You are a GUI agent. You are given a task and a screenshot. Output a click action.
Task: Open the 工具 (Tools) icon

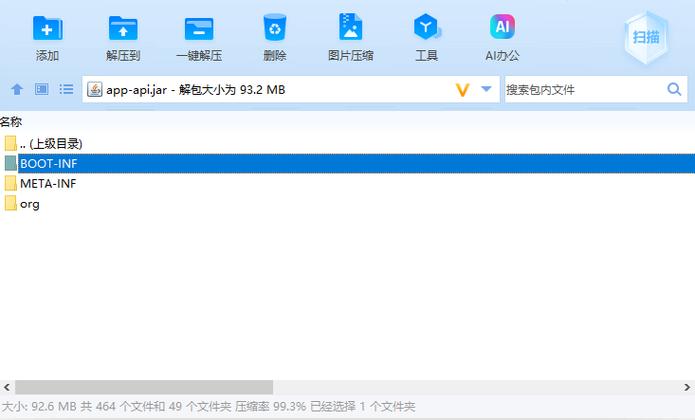pos(426,27)
